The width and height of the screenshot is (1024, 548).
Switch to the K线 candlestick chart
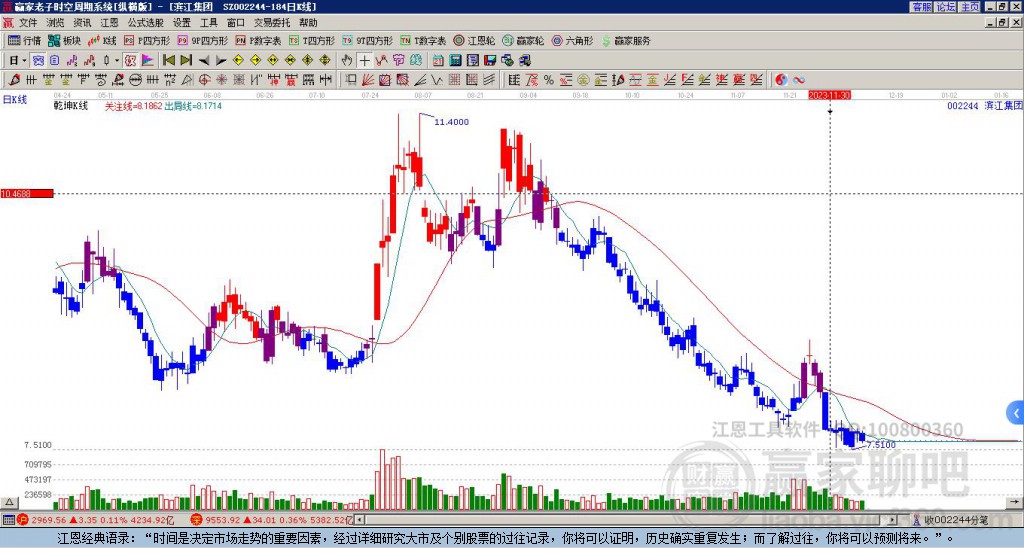pos(102,40)
